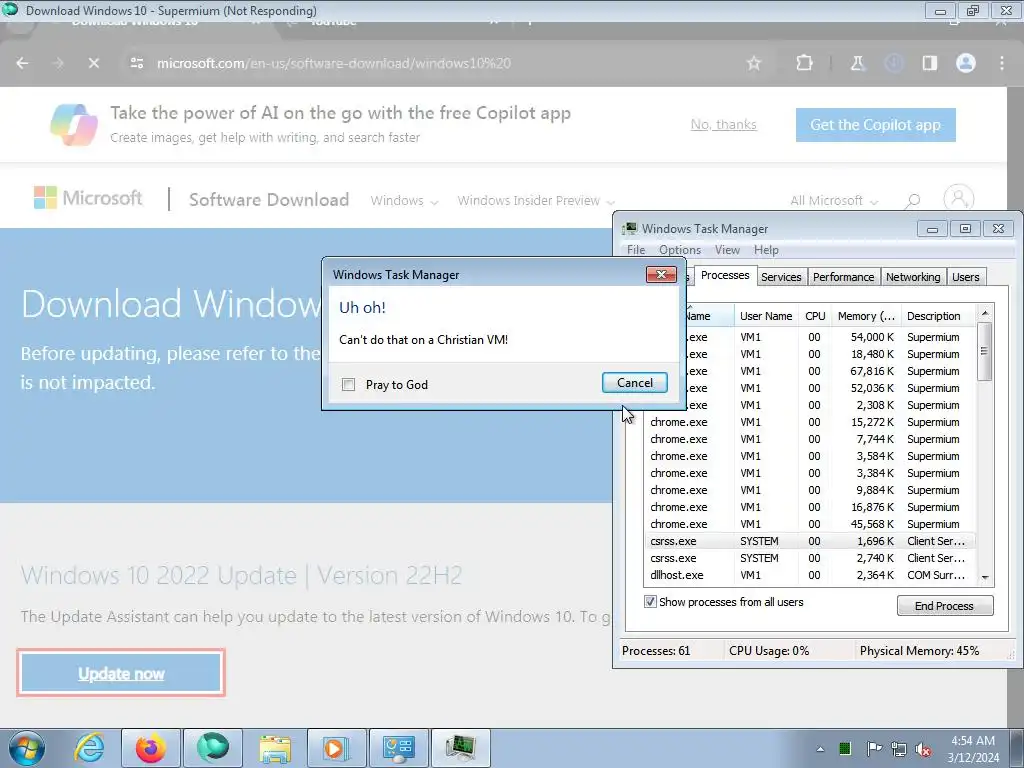Open Microsoft account sign-in avatar icon
Viewport: 1024px width, 768px height.
coord(959,198)
